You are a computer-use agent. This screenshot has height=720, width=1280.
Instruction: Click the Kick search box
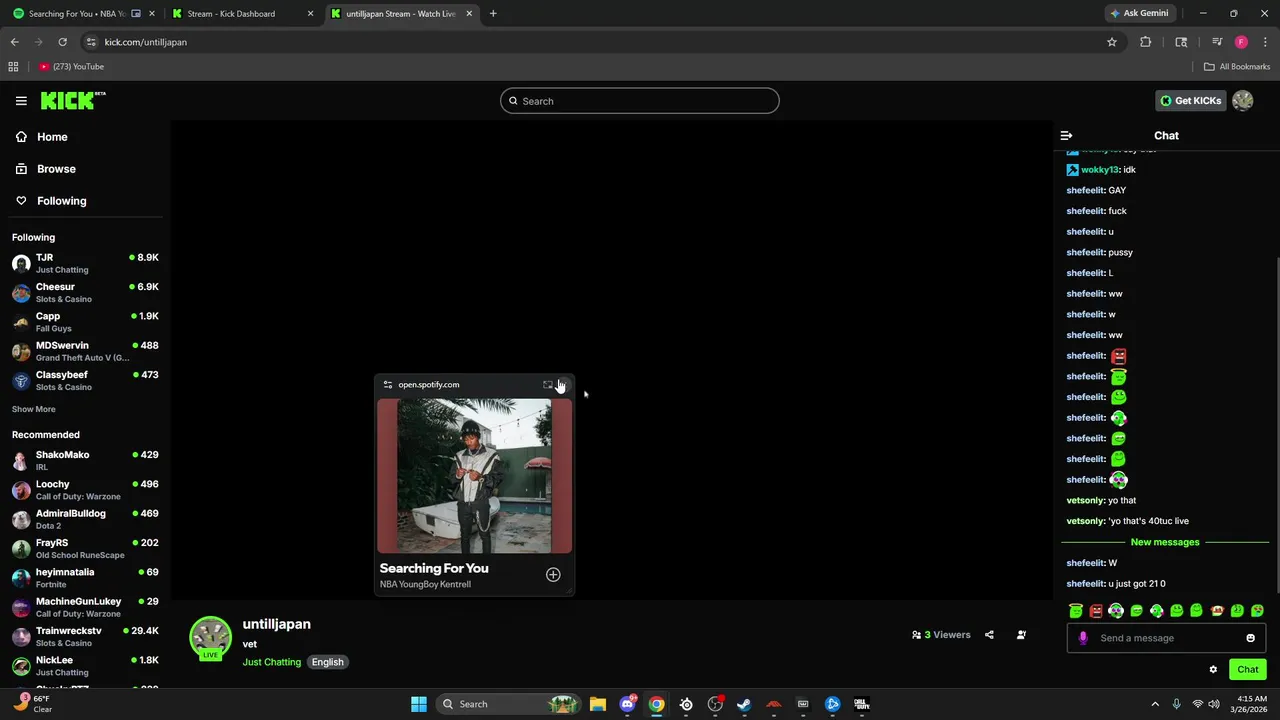[639, 101]
